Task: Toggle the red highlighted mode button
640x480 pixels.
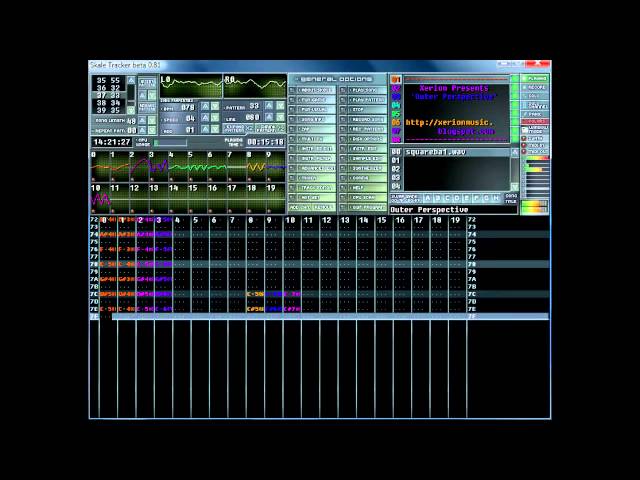Action: point(535,122)
